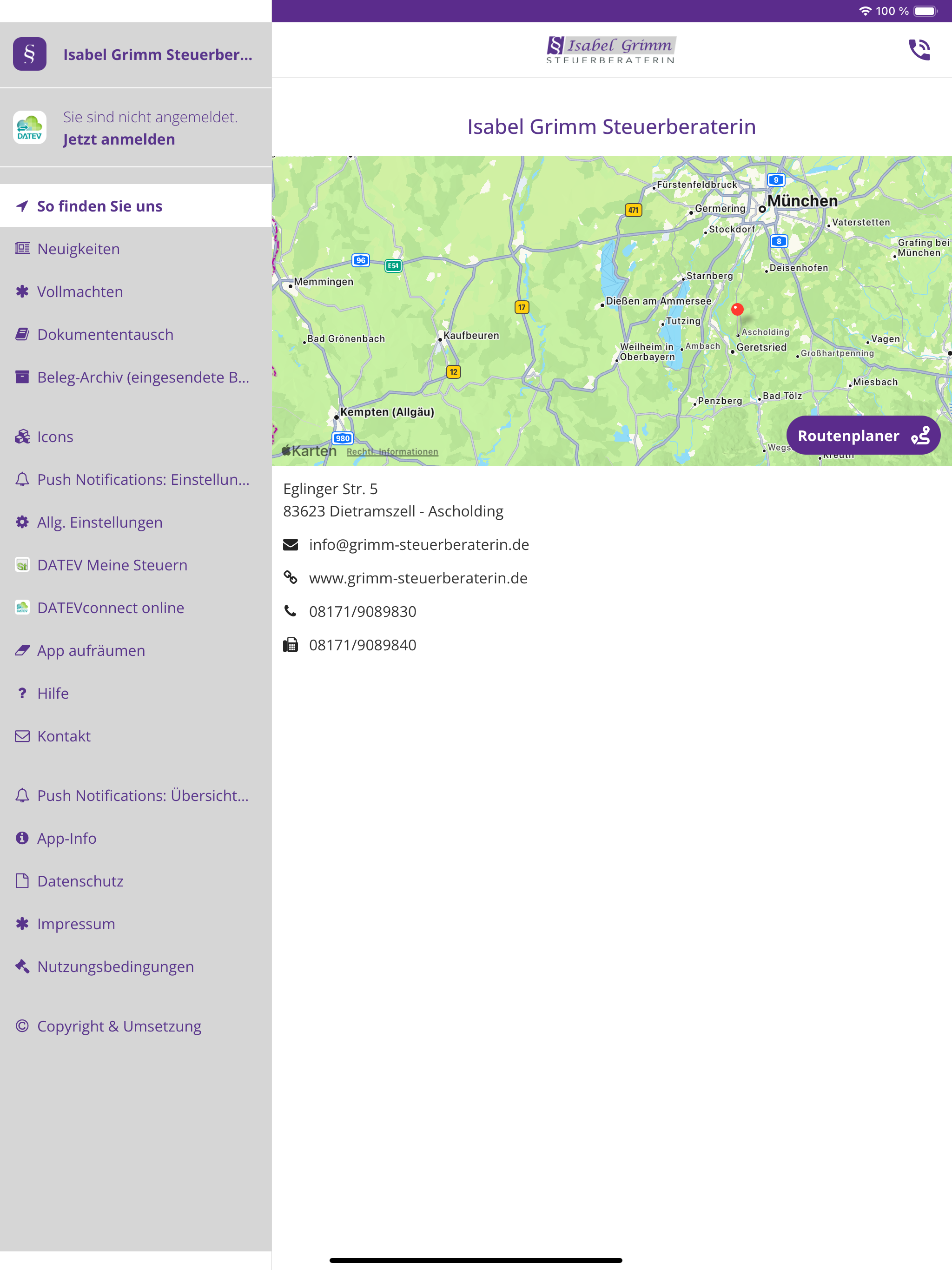Go to Dokumententausch

136,334
